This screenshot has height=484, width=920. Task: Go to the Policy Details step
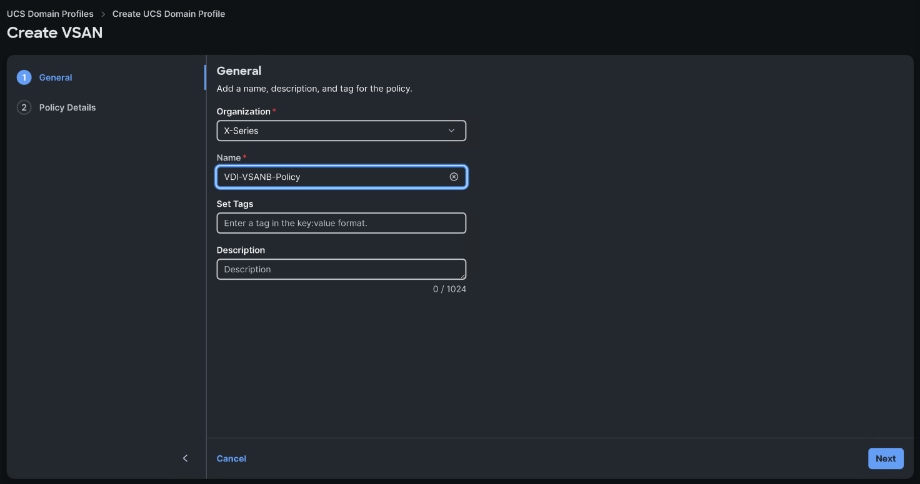click(x=67, y=107)
